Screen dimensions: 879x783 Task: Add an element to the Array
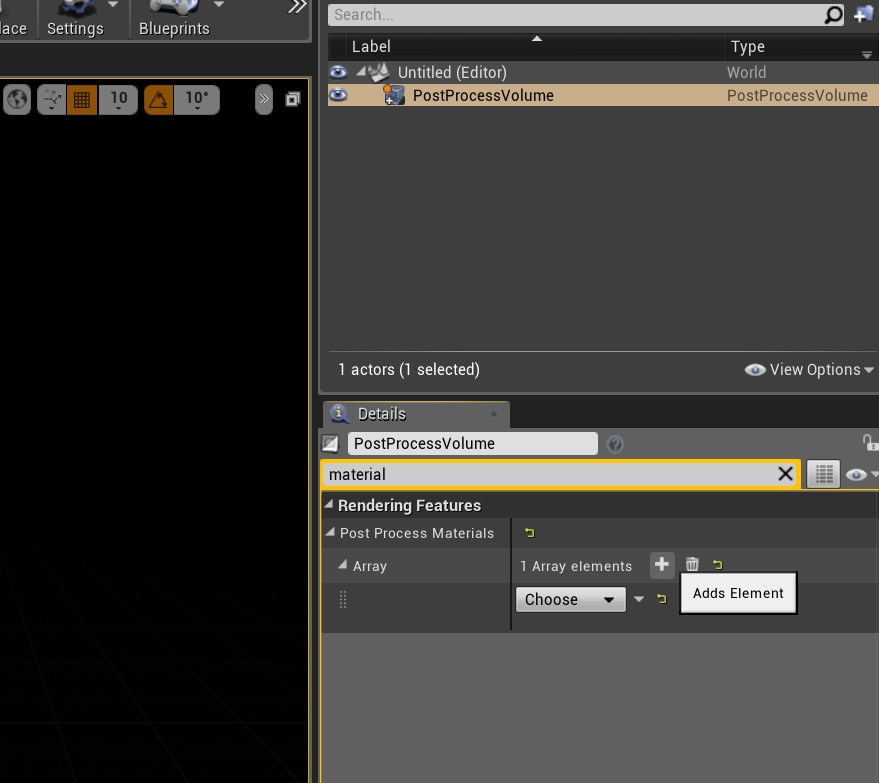[661, 564]
